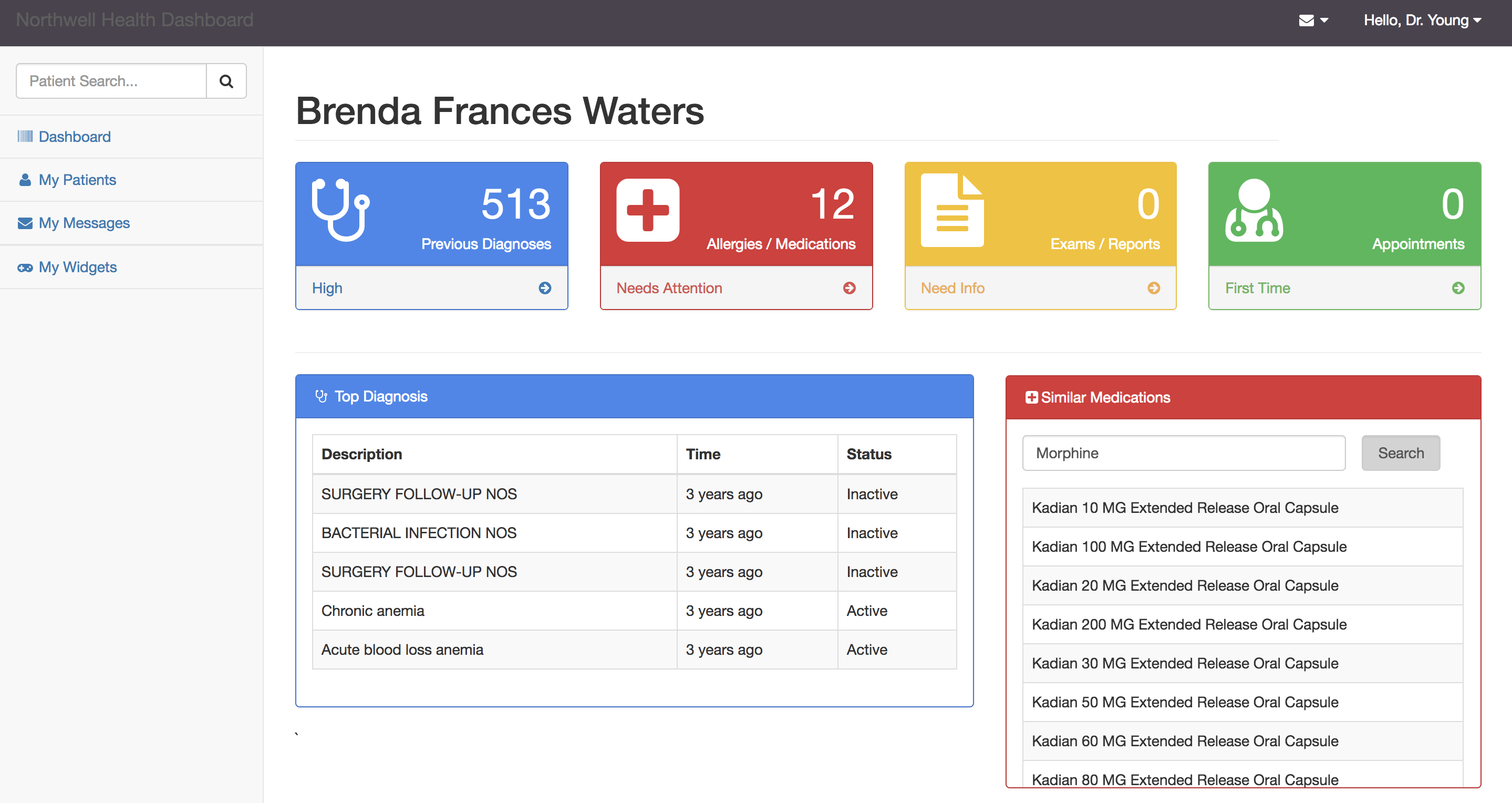Click the arrow icon beside Need Info

[1153, 287]
